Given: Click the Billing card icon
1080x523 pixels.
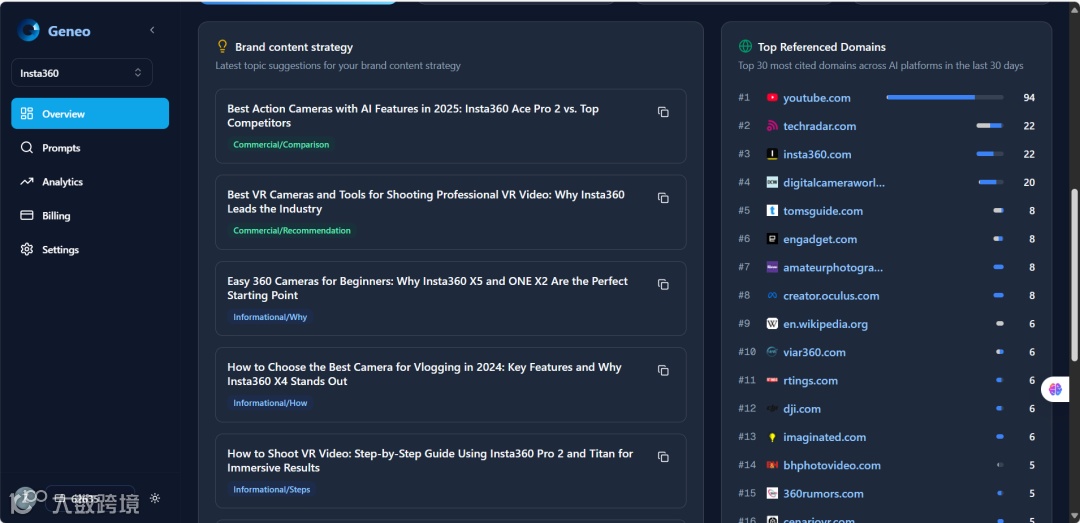Looking at the screenshot, I should 27,216.
